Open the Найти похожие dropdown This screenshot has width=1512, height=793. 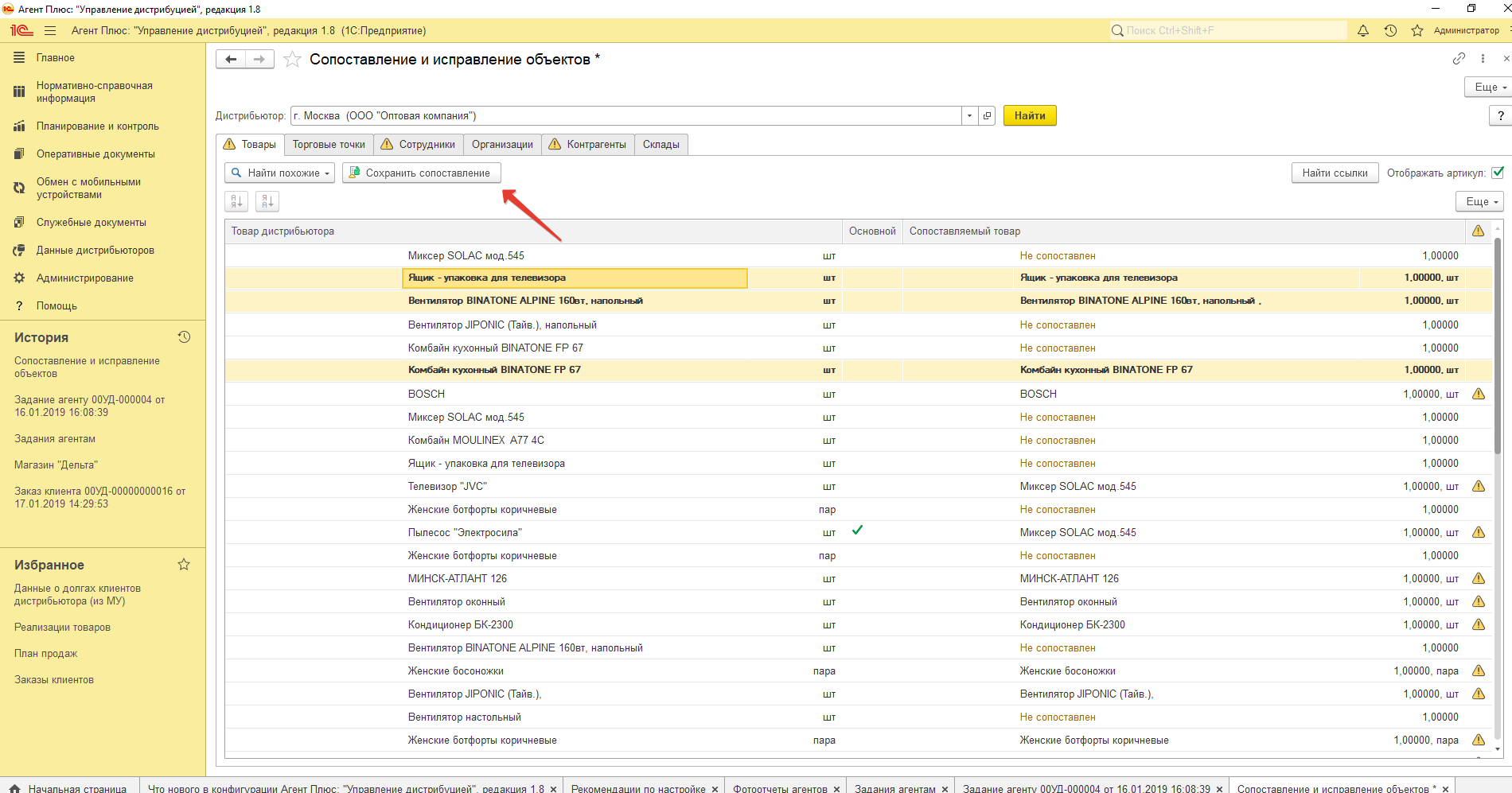(x=280, y=173)
